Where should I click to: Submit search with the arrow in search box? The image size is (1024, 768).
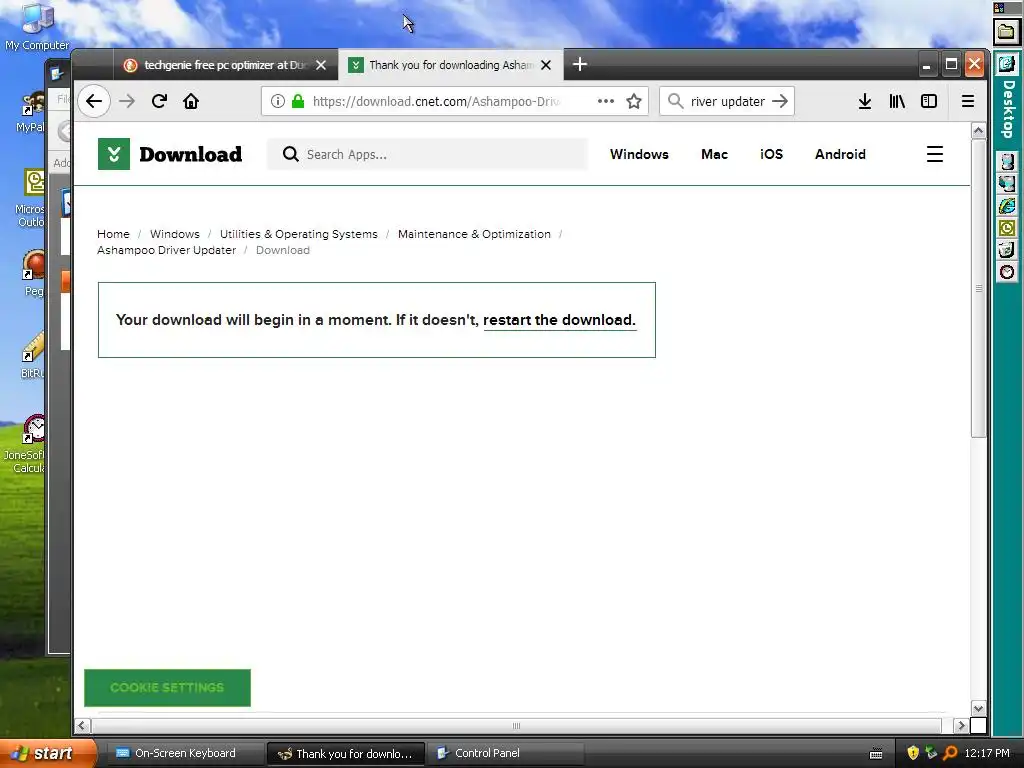coord(780,101)
